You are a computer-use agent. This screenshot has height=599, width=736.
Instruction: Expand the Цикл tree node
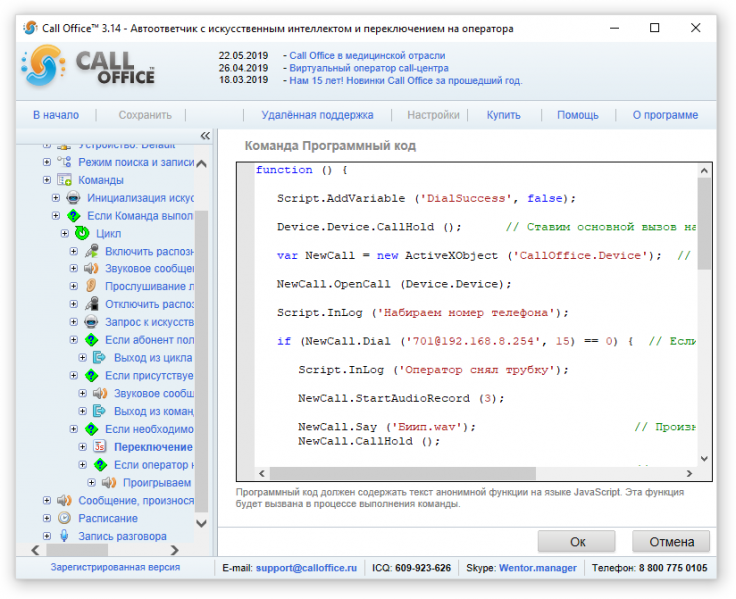65,233
